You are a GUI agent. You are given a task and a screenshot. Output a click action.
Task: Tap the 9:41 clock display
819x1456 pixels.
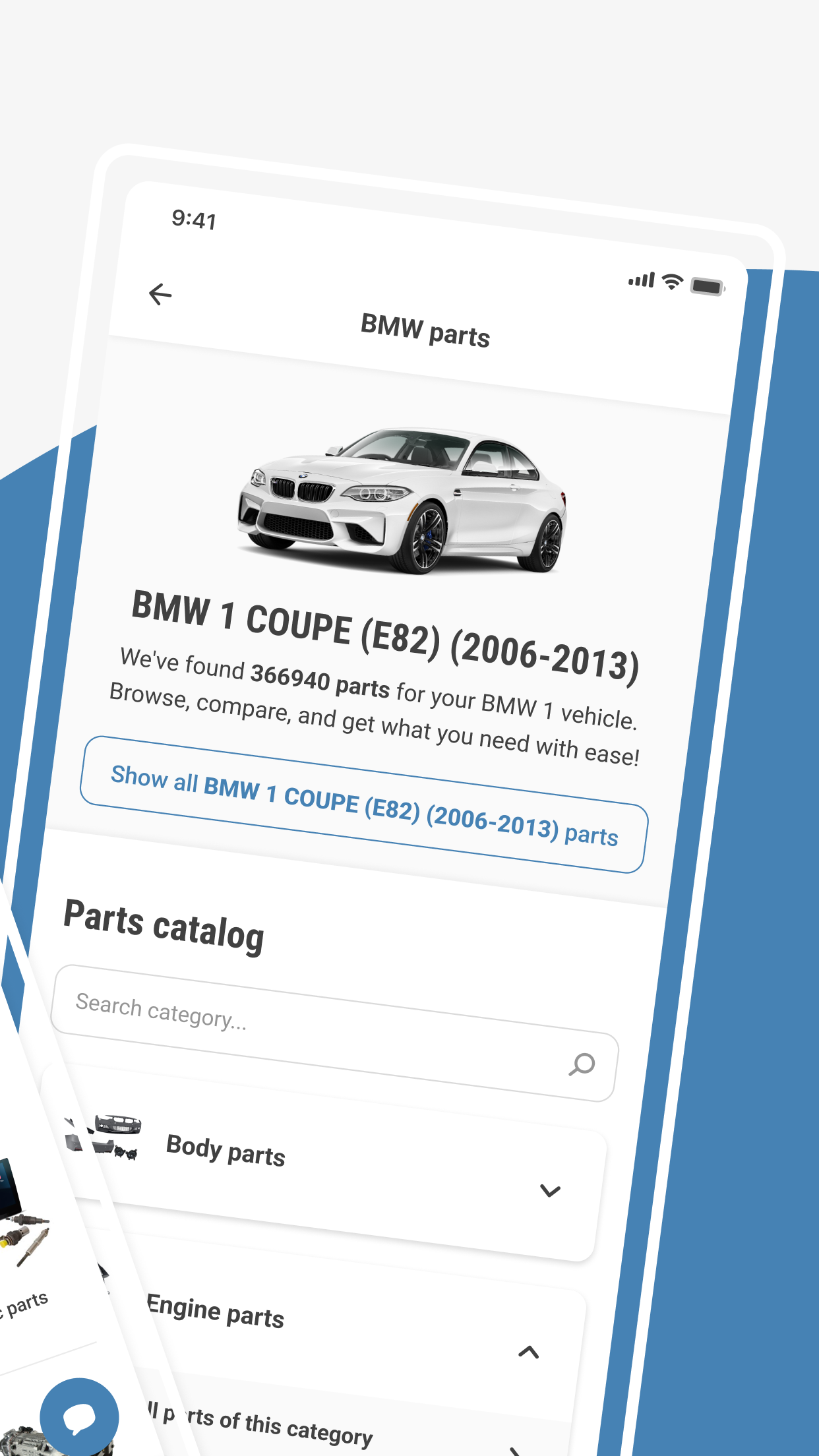(x=194, y=220)
